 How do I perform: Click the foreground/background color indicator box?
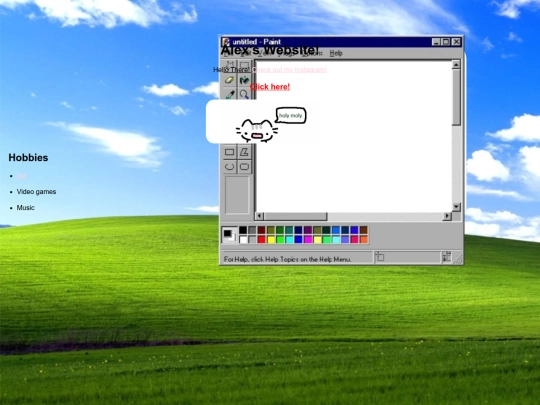[x=229, y=235]
